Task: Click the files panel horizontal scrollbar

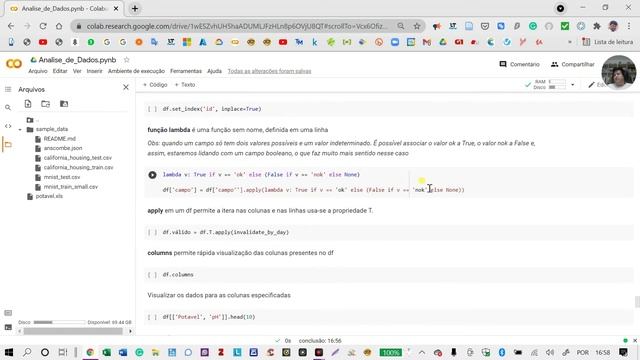Action: pos(73,331)
